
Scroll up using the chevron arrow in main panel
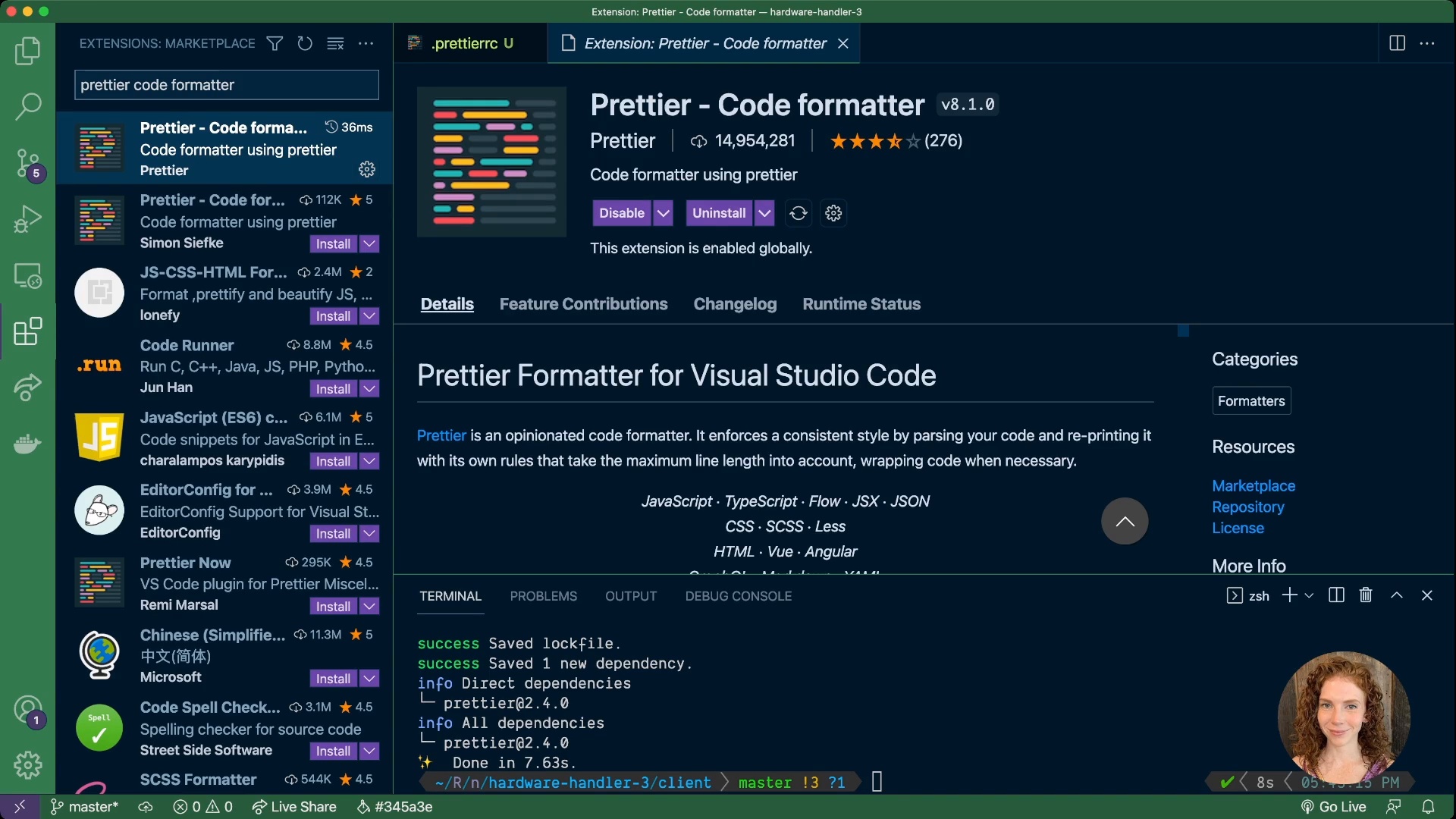1124,520
